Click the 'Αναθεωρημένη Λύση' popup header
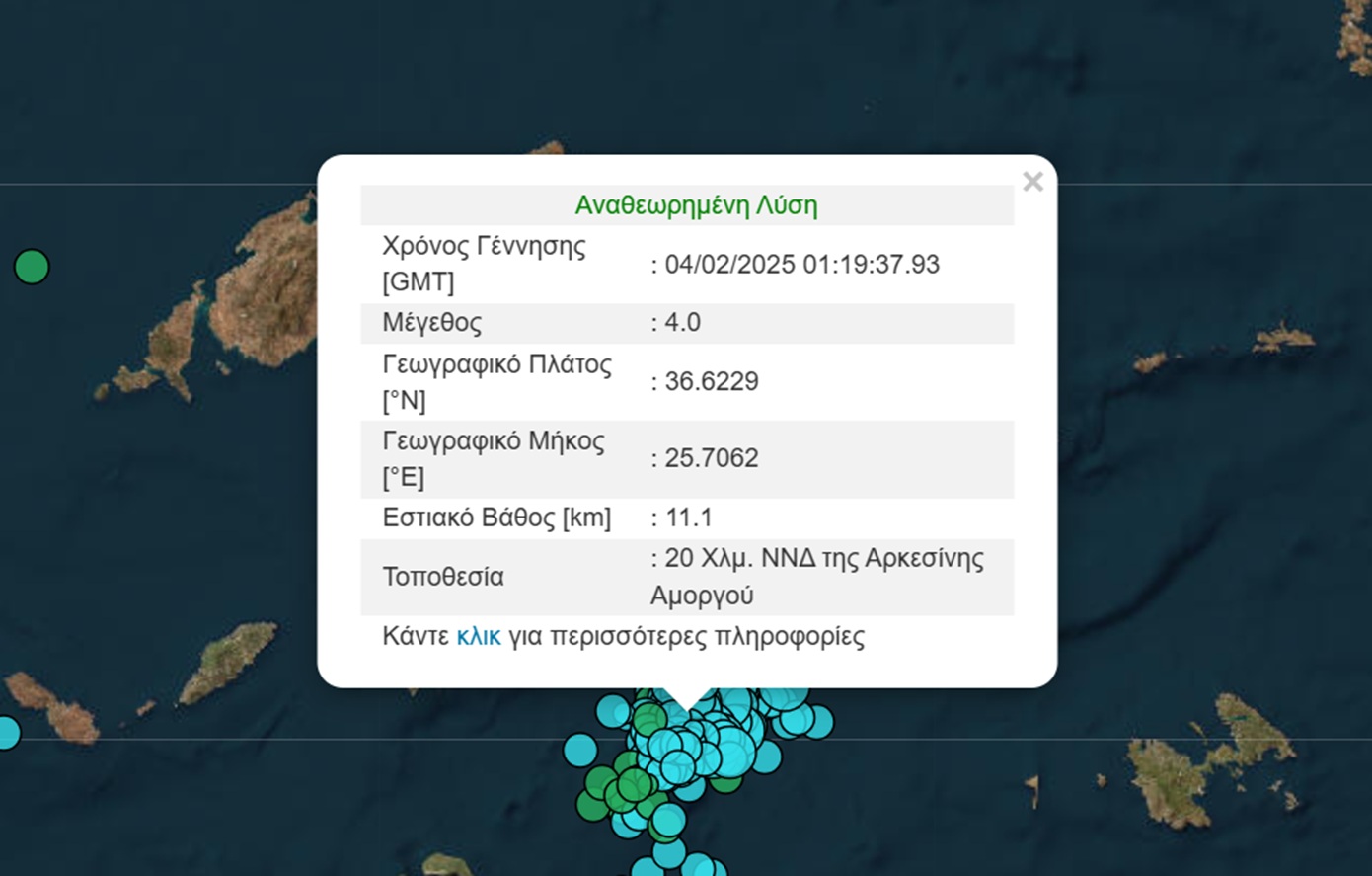The image size is (1372, 876). tap(696, 205)
